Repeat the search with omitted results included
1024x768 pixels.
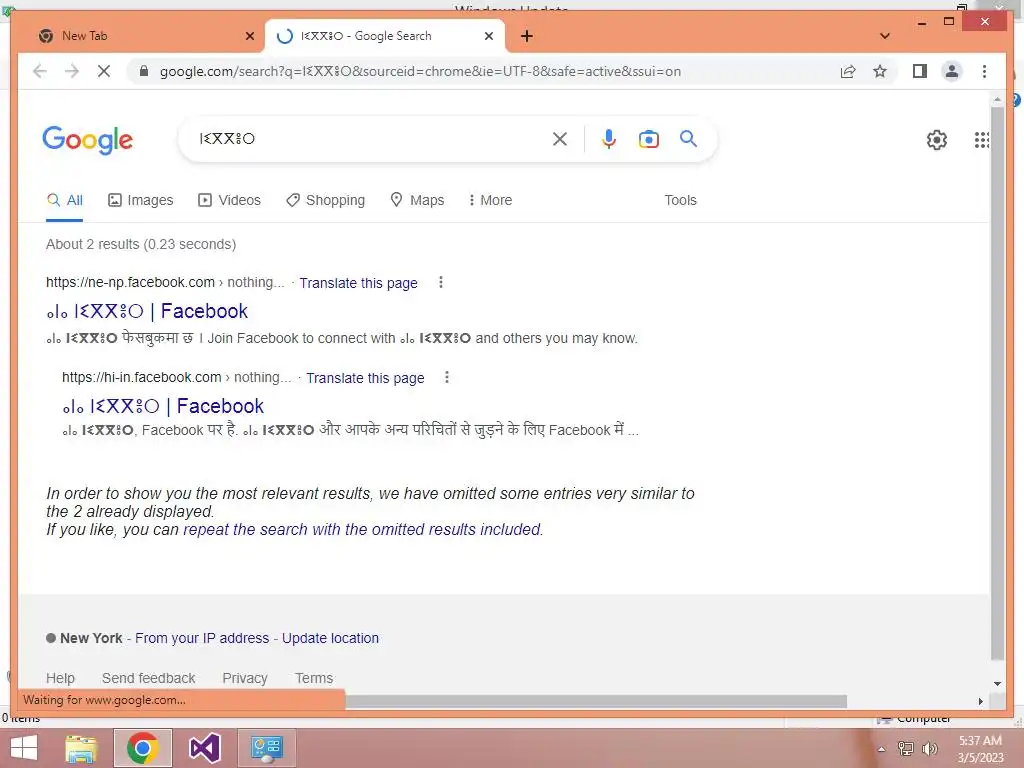tap(362, 529)
